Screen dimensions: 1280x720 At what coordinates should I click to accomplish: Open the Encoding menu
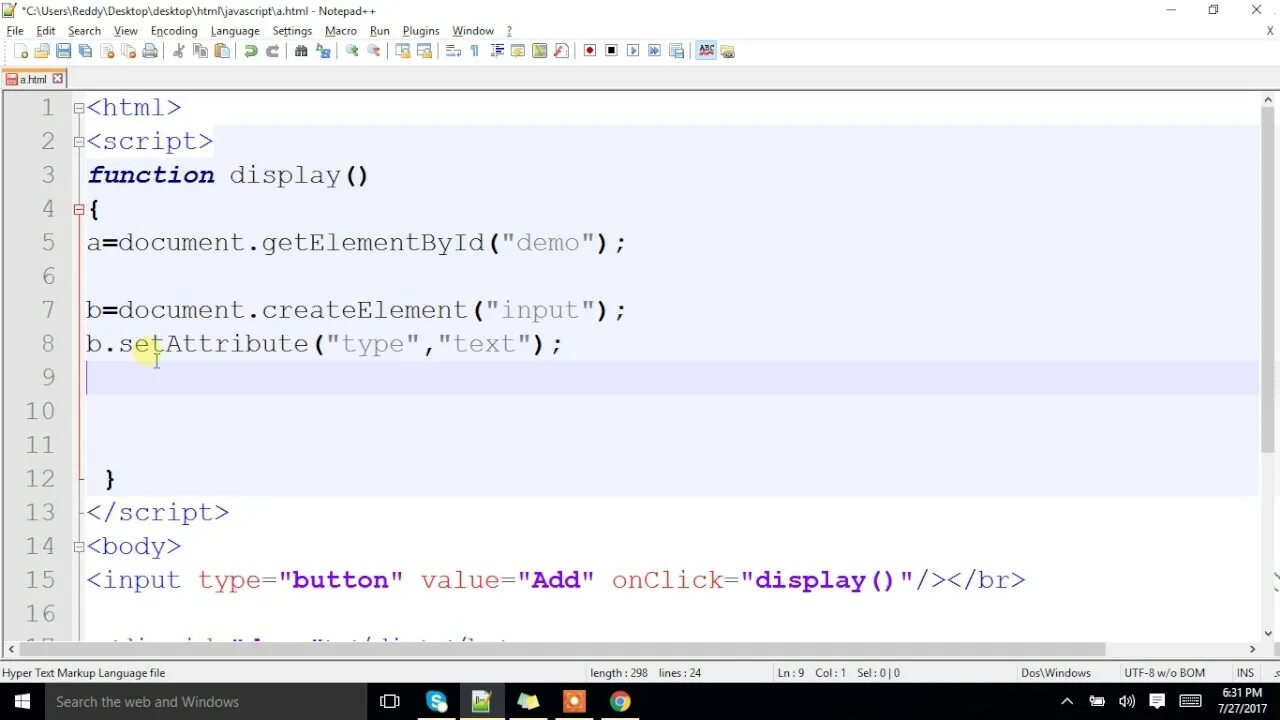point(174,31)
